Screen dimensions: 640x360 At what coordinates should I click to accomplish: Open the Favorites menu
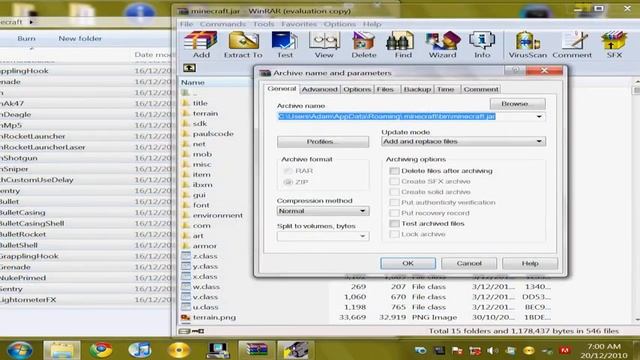click(x=299, y=24)
